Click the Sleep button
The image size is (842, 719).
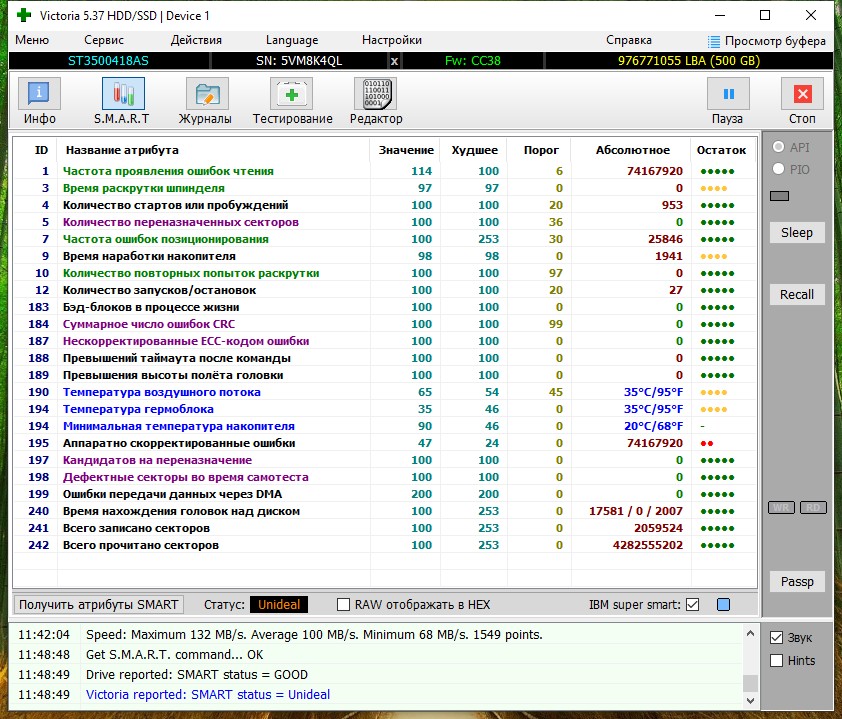pyautogui.click(x=797, y=233)
